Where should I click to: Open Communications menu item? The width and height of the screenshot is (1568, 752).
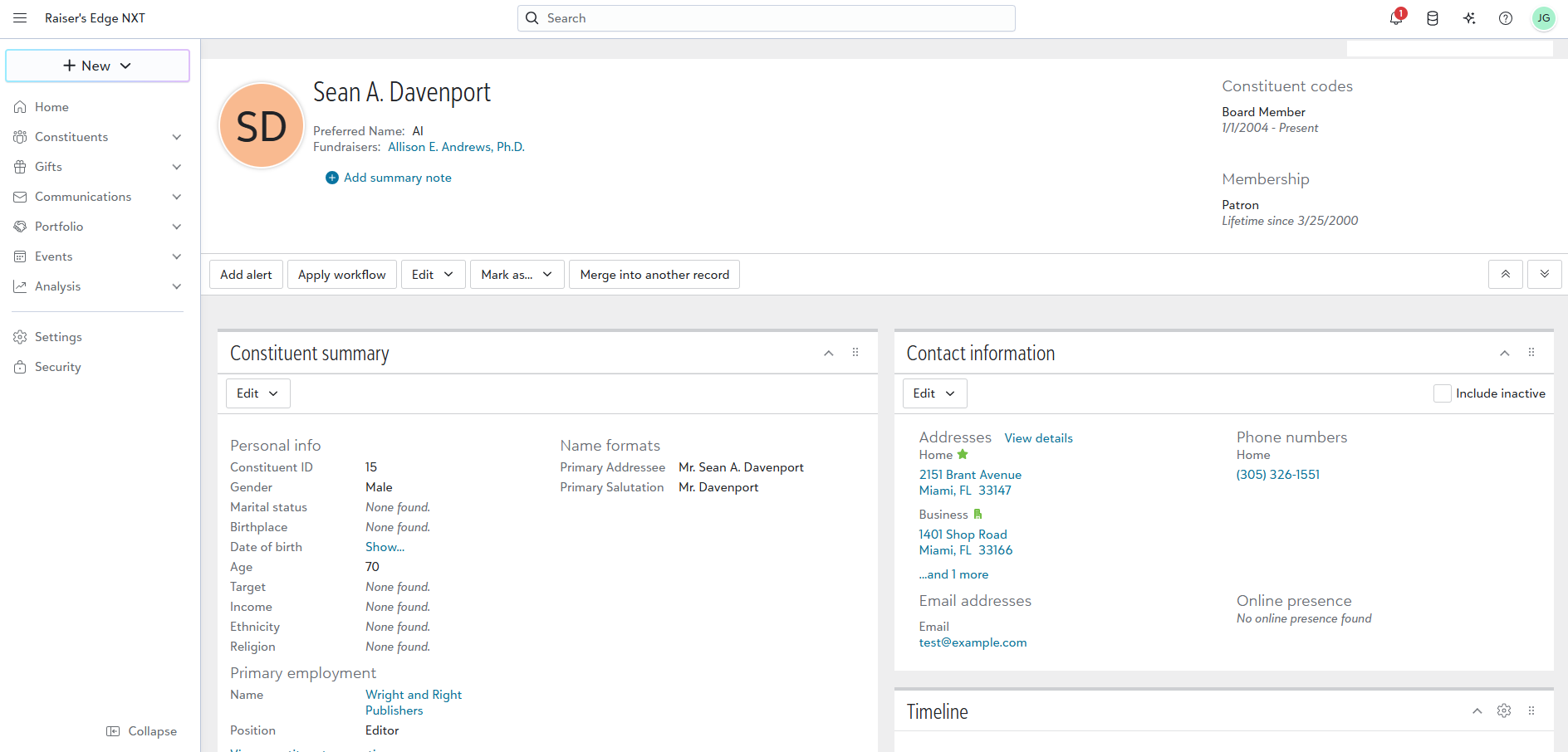coord(83,197)
